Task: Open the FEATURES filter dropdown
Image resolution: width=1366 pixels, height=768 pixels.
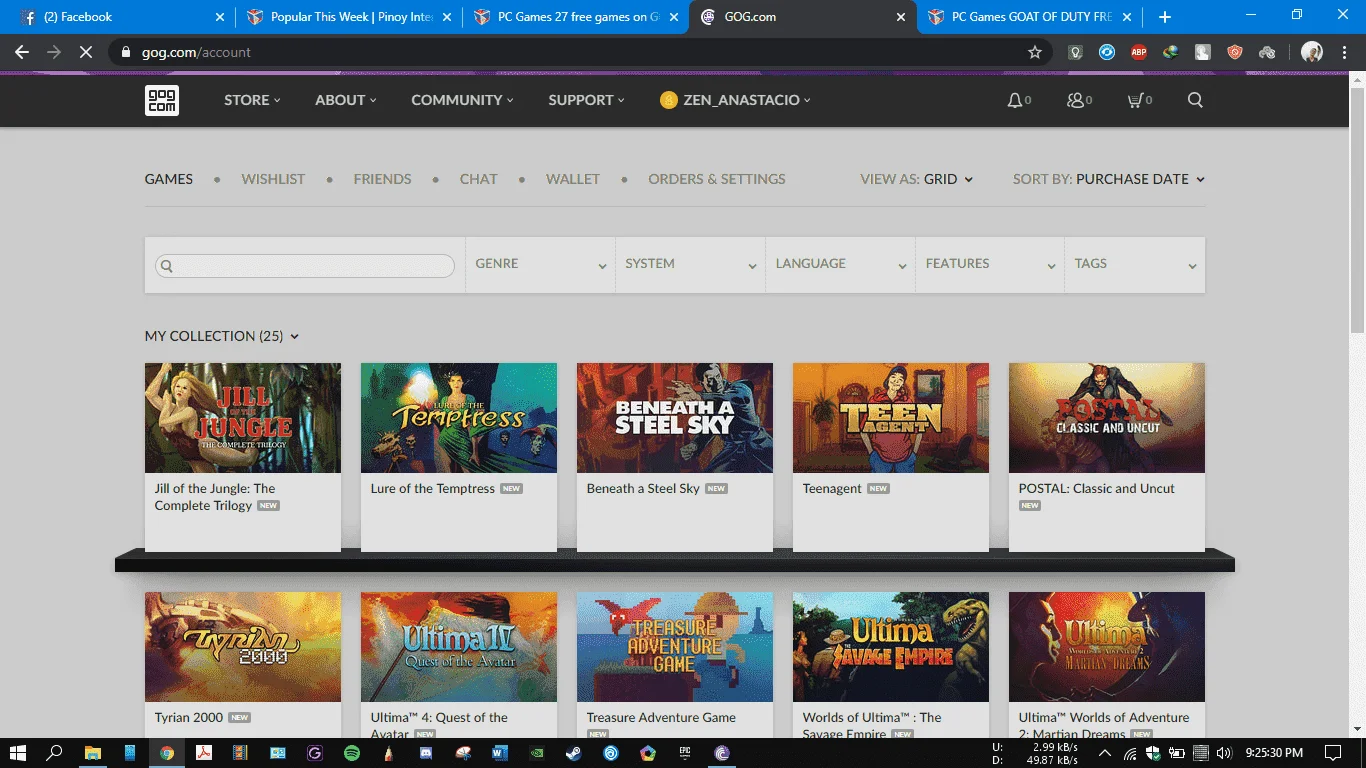Action: pos(990,264)
